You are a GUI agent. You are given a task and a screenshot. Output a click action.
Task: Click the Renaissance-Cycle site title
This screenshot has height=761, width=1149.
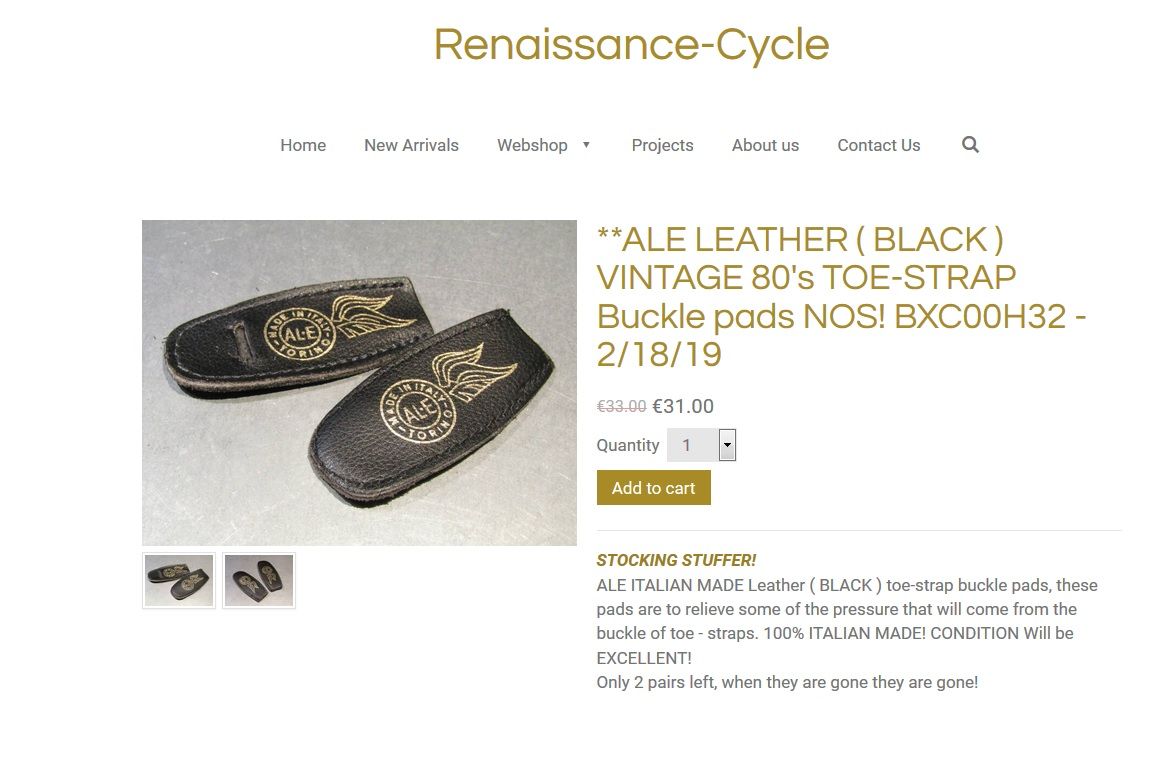631,45
